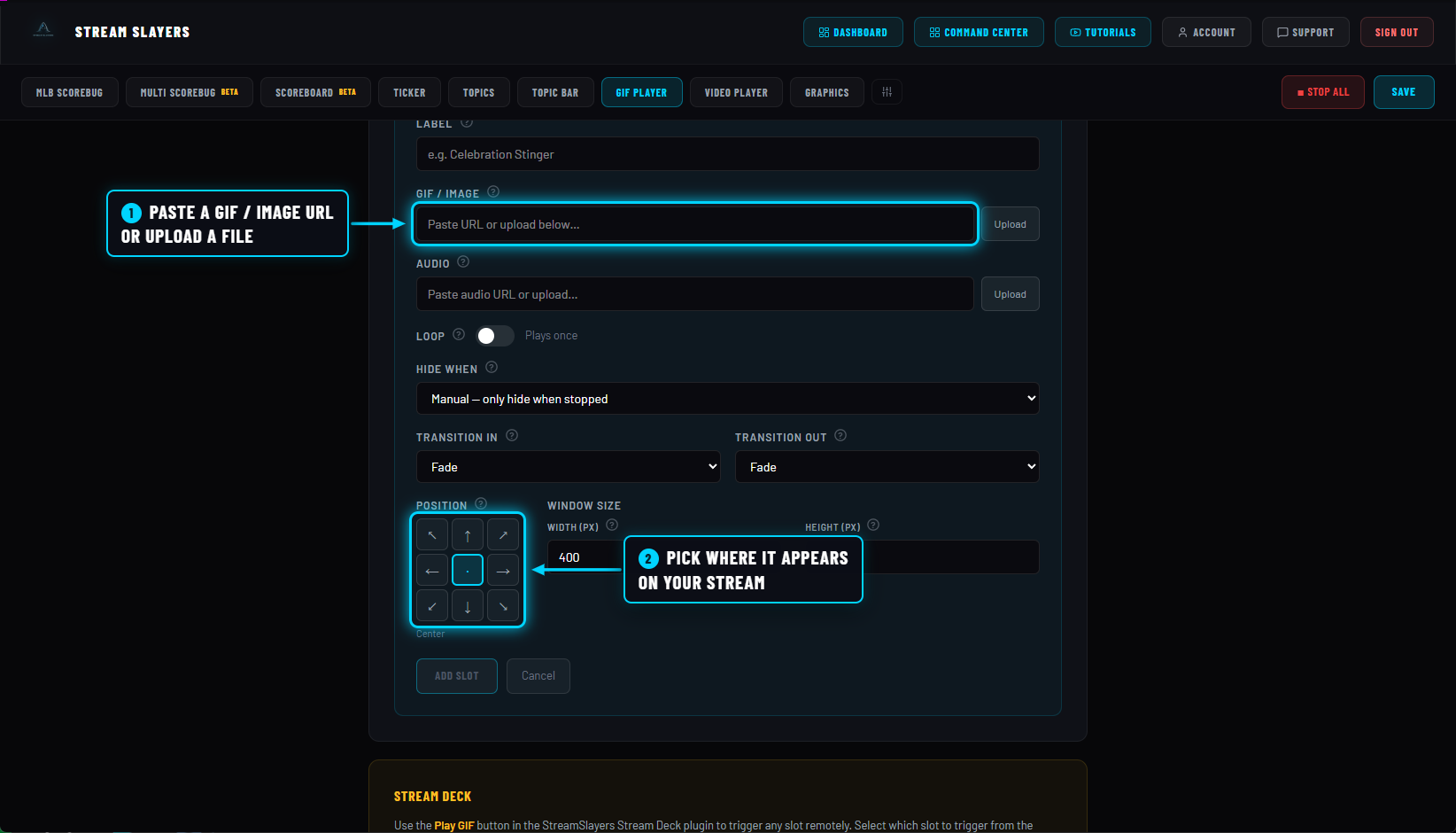Screen dimensions: 1456x833
Task: Select the bottom-left position arrow
Action: [x=432, y=606]
